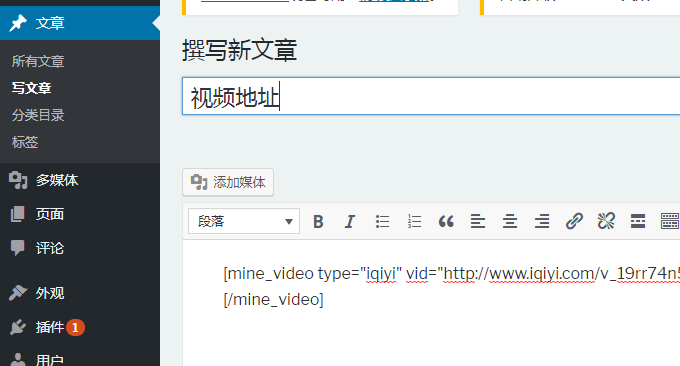Remove link with unlink icon

(x=606, y=222)
